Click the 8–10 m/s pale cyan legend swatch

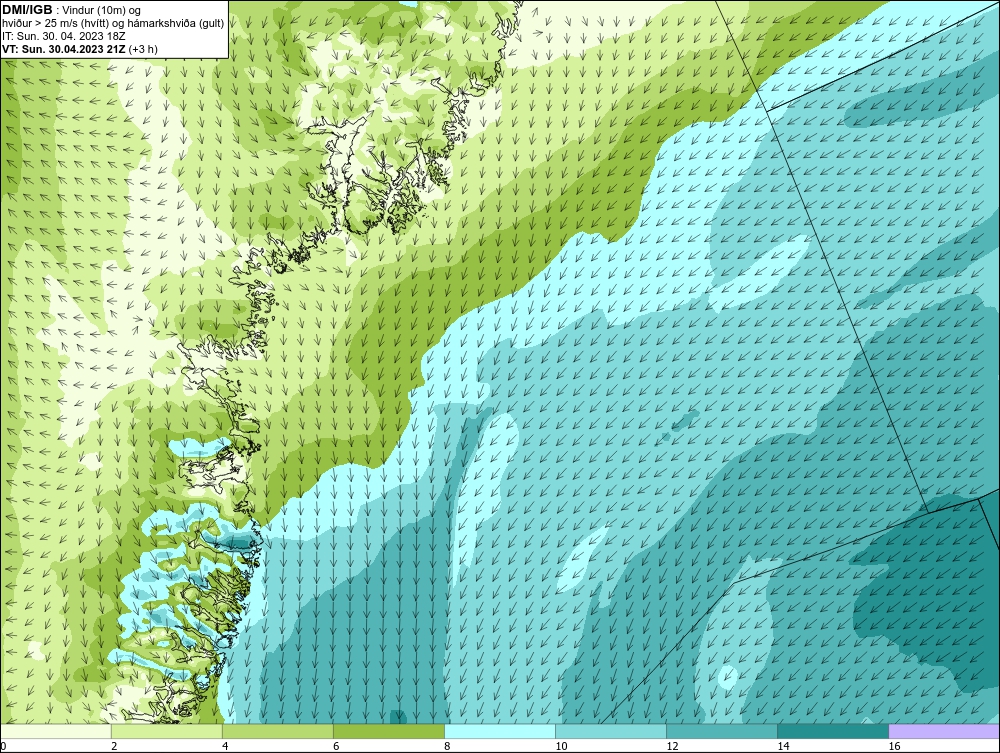tap(500, 731)
